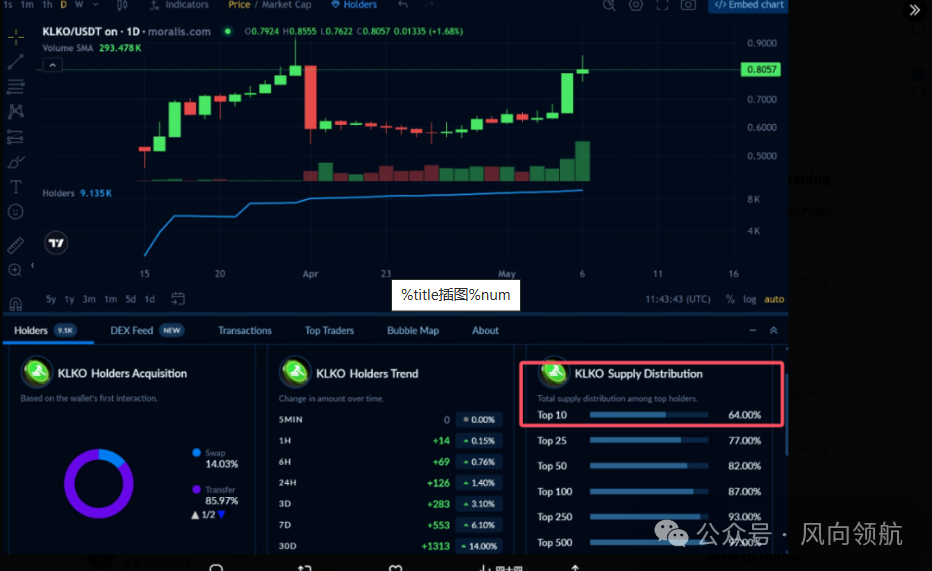The image size is (932, 571).
Task: Click the Top 25 distribution bar
Action: click(649, 440)
